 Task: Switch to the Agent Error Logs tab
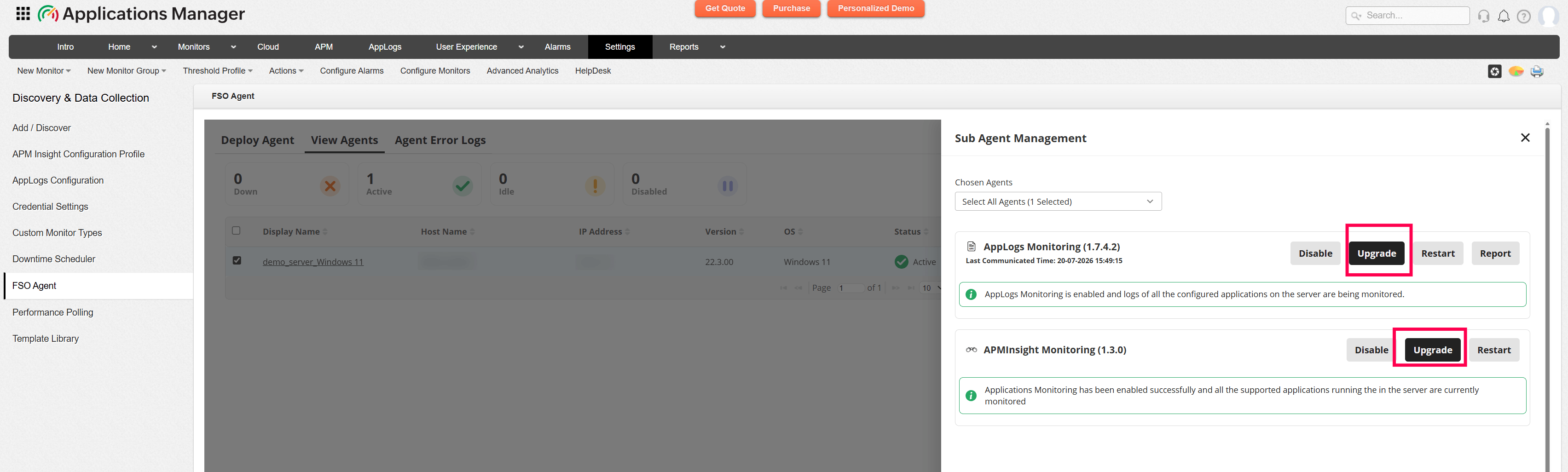point(440,140)
